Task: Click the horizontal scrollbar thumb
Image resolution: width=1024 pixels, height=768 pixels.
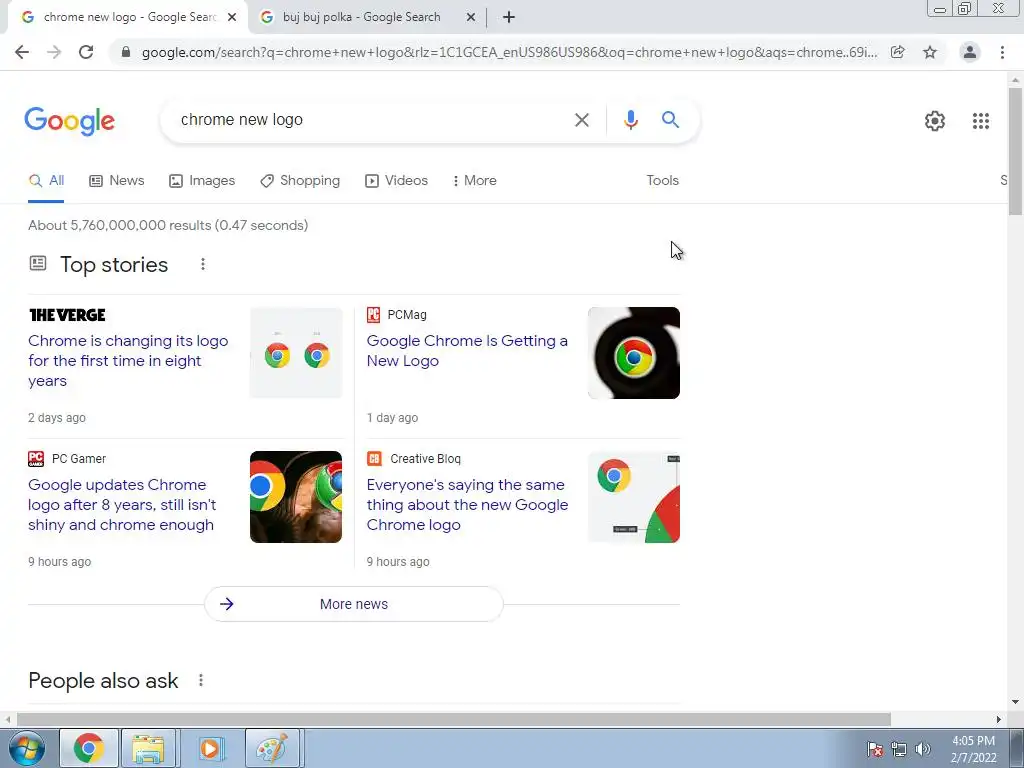Action: tap(454, 719)
